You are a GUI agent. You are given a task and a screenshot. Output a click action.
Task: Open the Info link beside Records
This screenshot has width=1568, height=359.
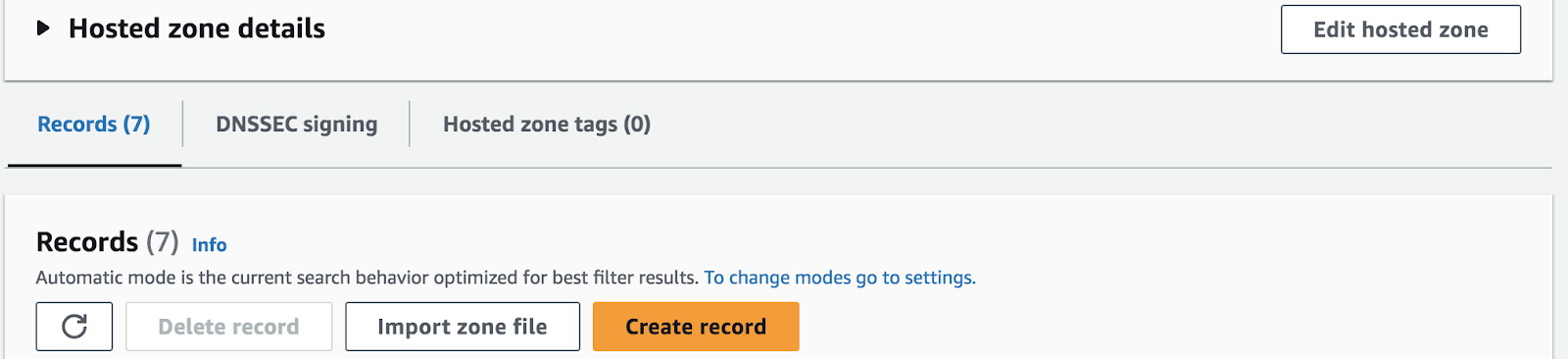click(209, 245)
